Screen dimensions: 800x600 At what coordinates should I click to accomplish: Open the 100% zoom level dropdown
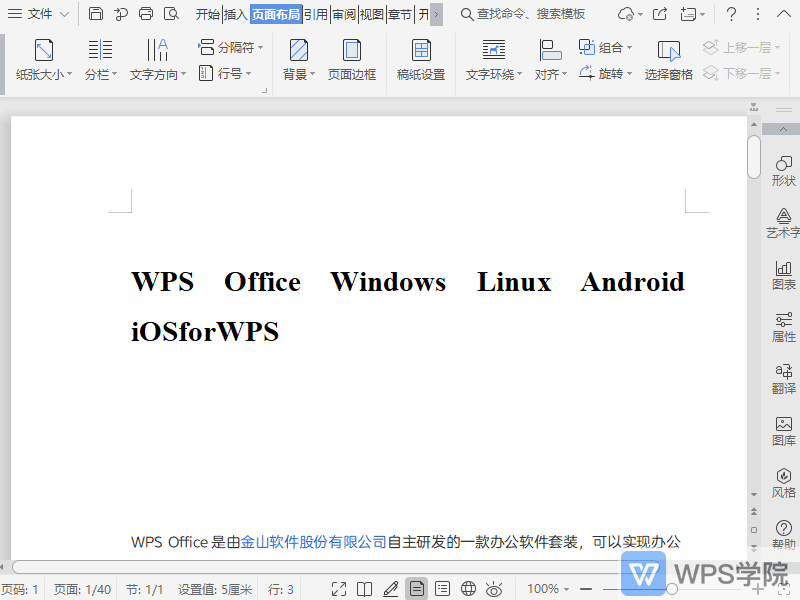(548, 589)
